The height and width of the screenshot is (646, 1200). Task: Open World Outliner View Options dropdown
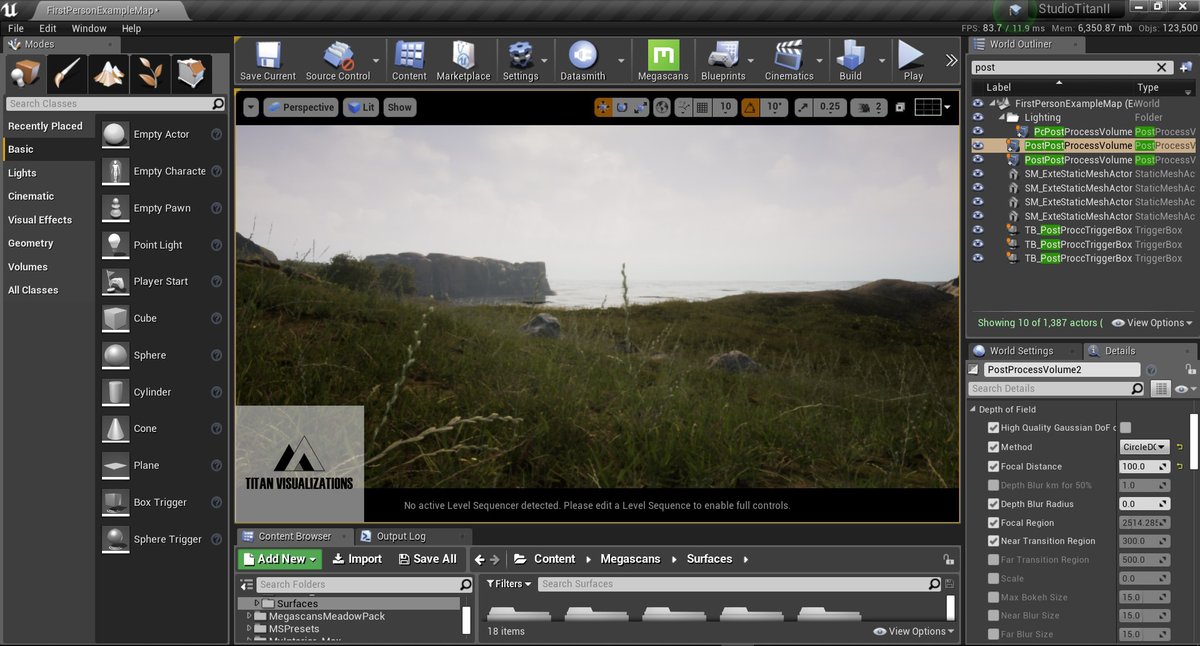1152,323
